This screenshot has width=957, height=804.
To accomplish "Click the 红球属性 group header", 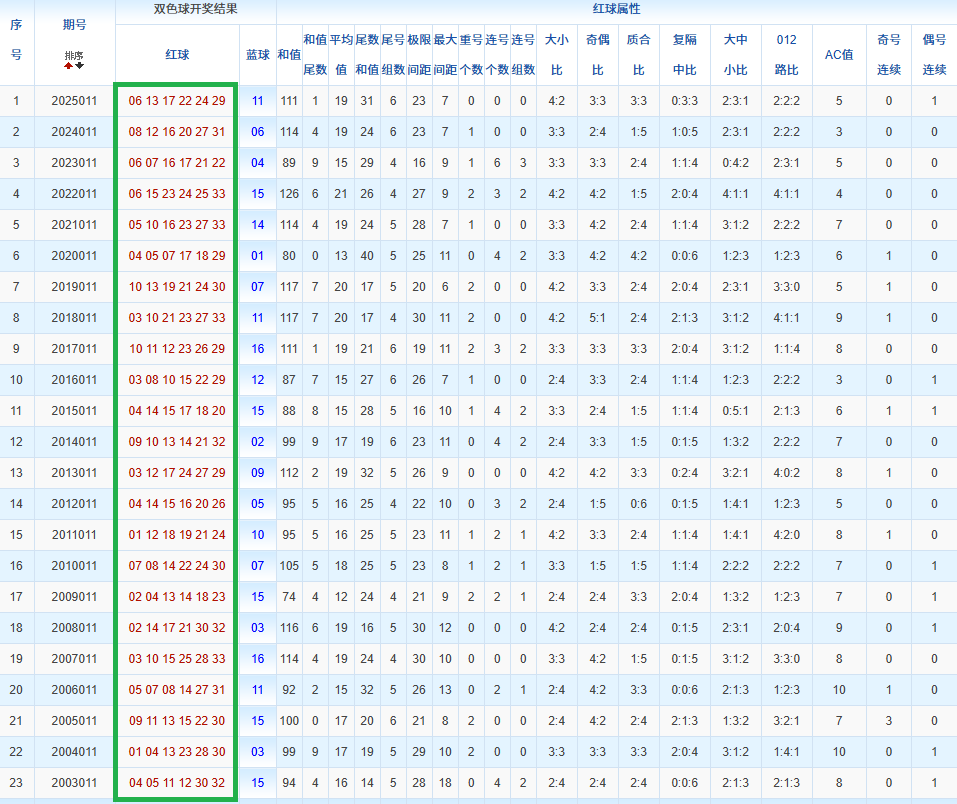I will tap(616, 9).
